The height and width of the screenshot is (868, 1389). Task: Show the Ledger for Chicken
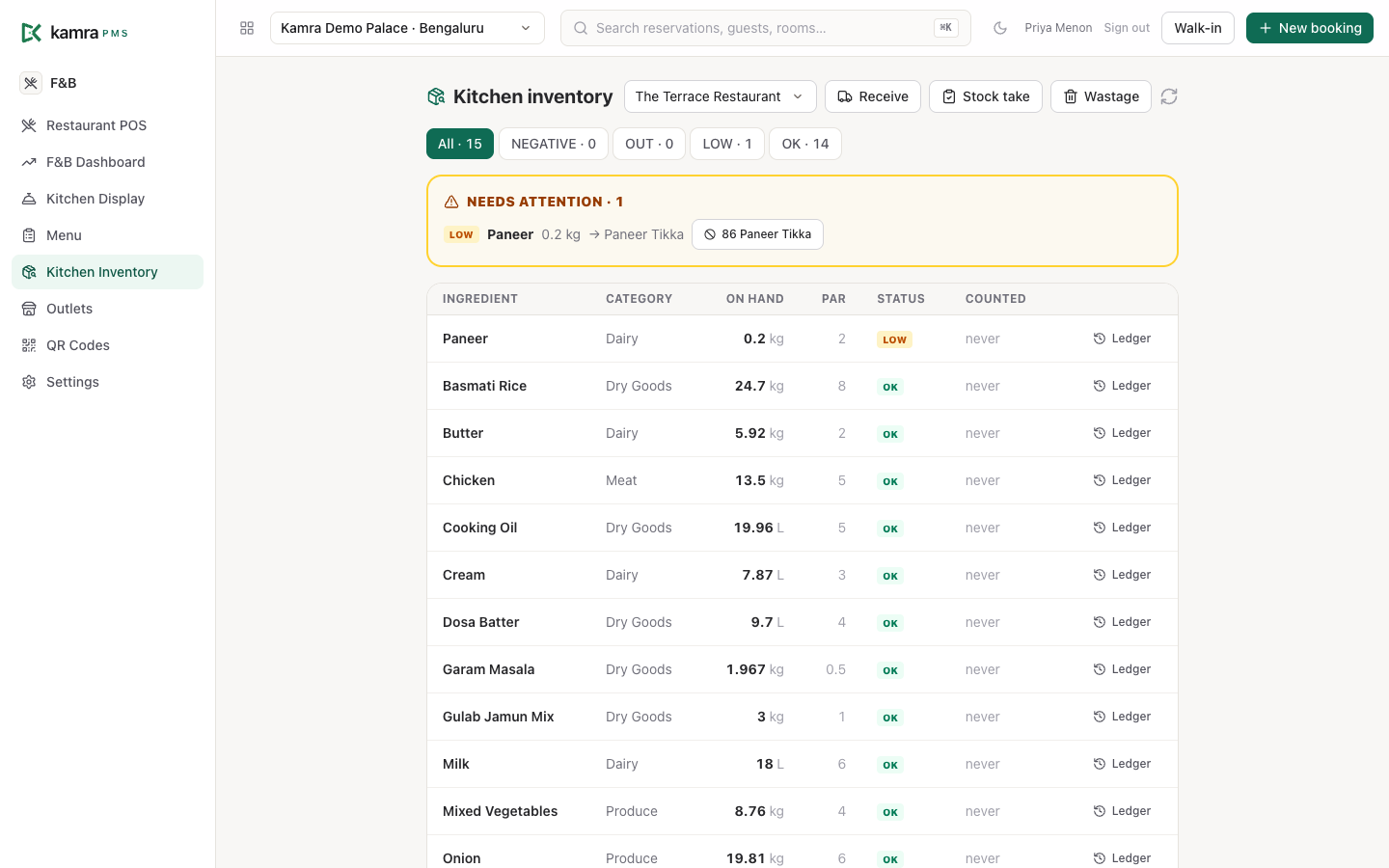tap(1122, 480)
